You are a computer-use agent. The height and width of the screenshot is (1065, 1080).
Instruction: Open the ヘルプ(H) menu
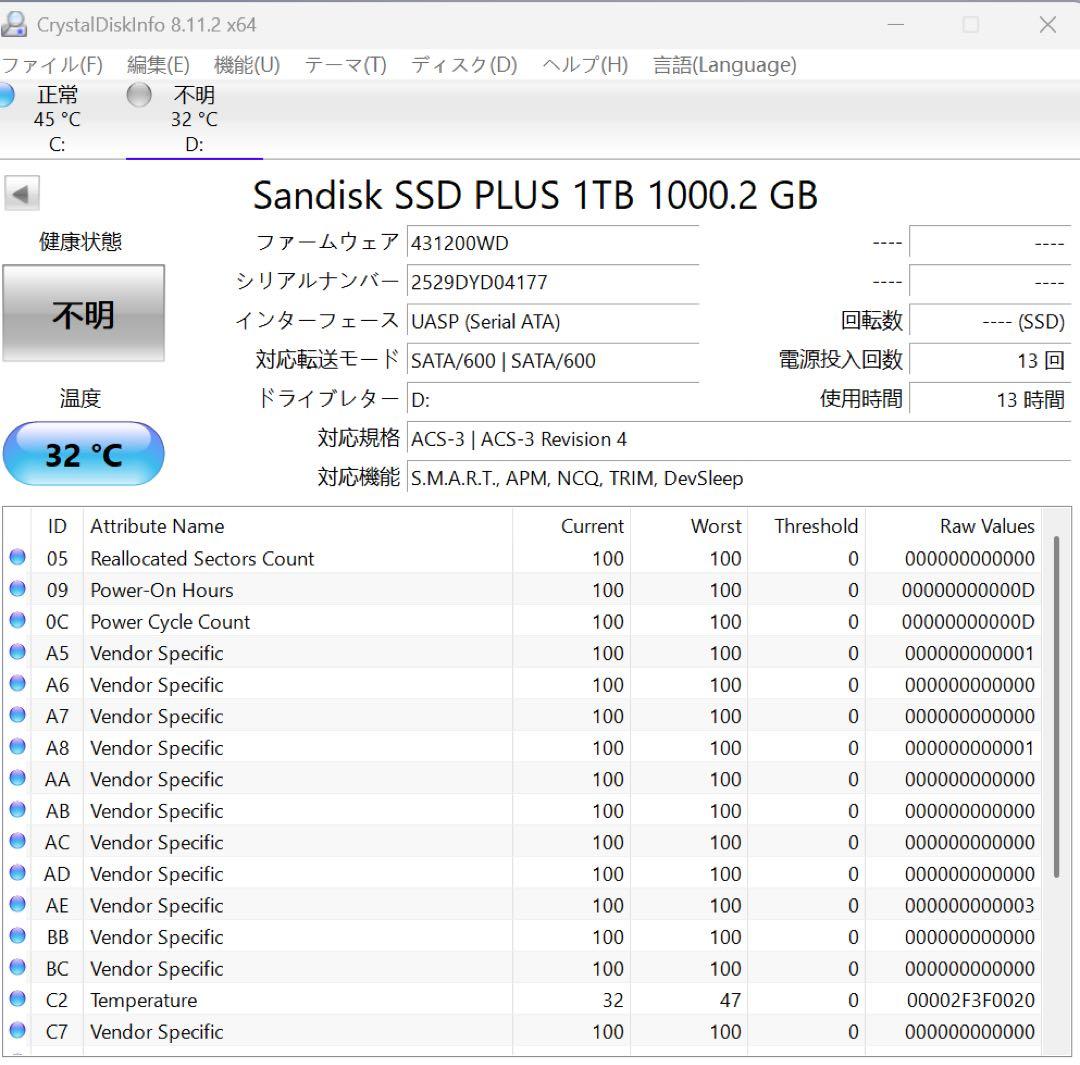585,65
